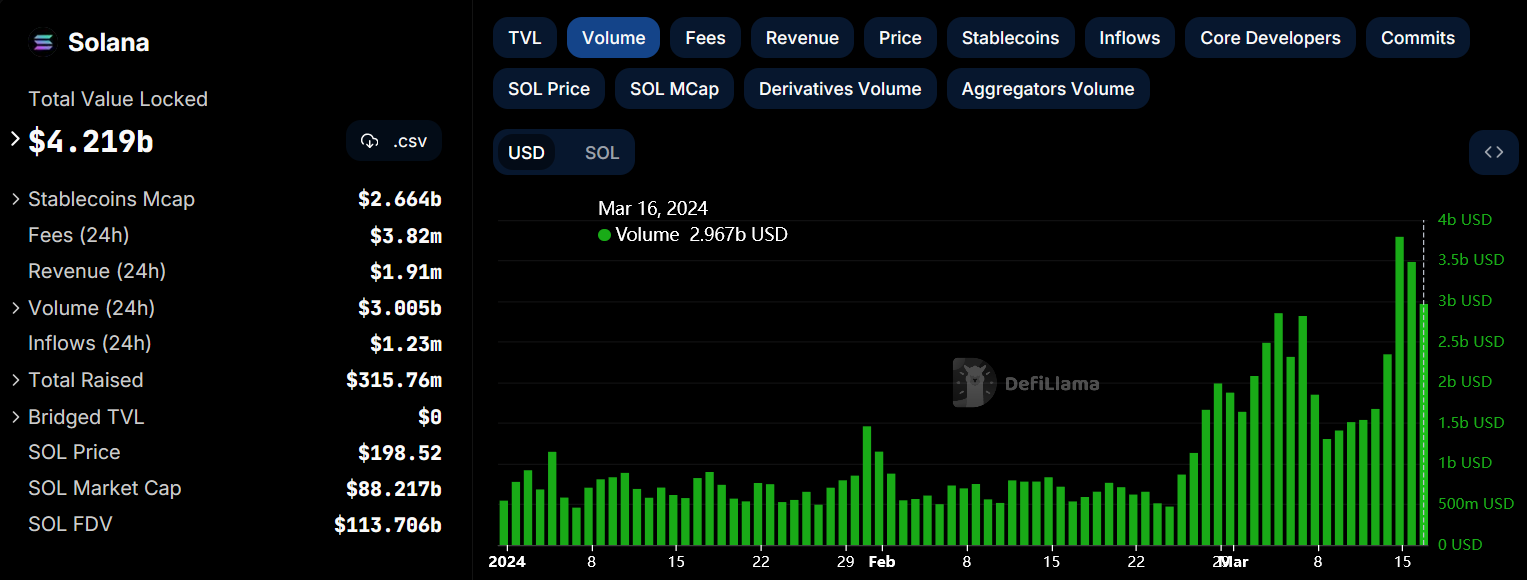The width and height of the screenshot is (1527, 580).
Task: Toggle the TVL chart metric
Action: [524, 38]
